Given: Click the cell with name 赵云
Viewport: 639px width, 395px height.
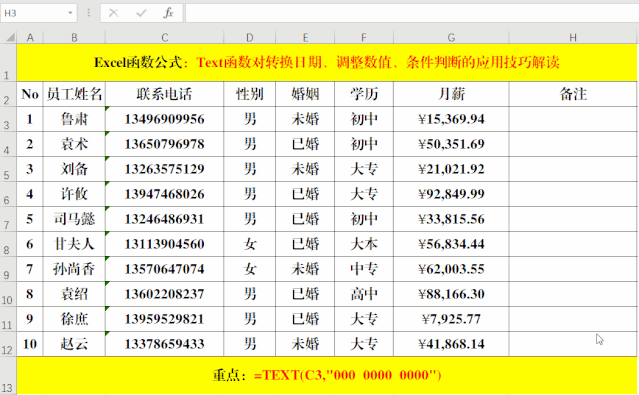Looking at the screenshot, I should click(74, 344).
